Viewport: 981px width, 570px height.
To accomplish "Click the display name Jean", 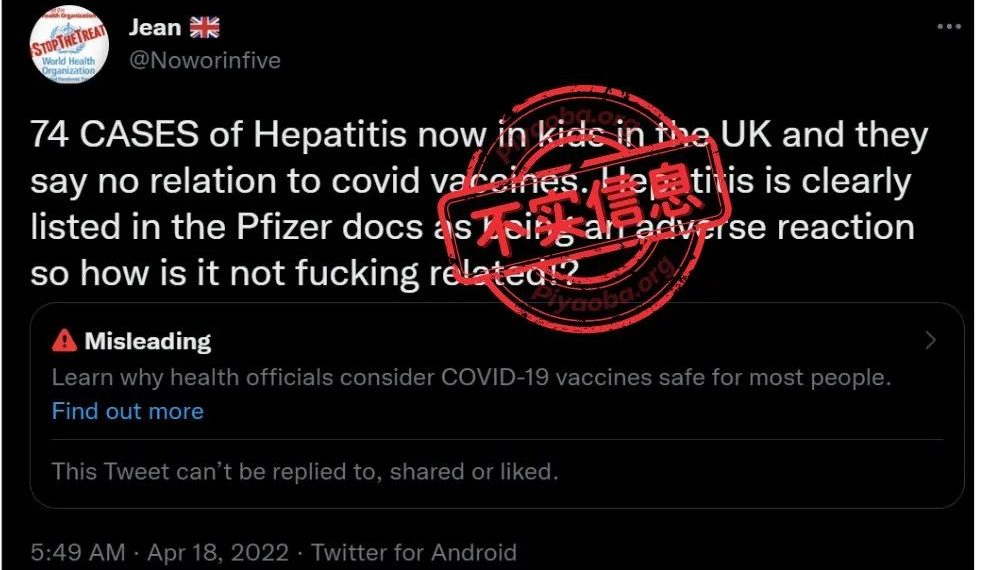I will click(155, 28).
